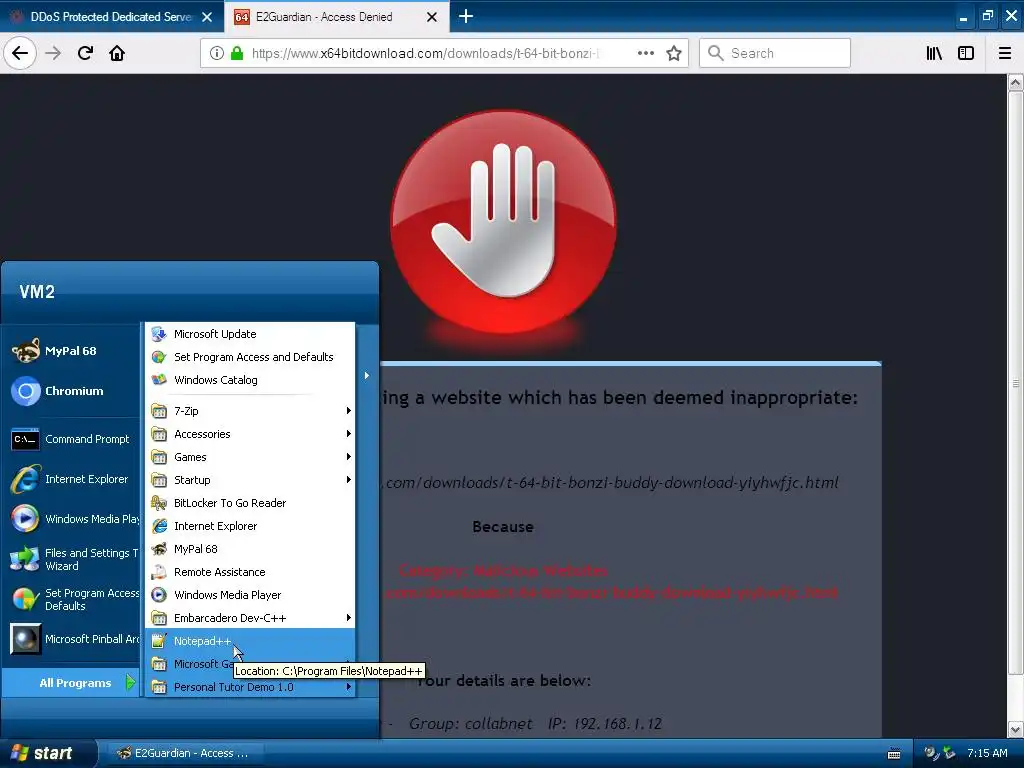1024x768 pixels.
Task: Open Internet Explorer in All Programs list
Action: pos(251,526)
